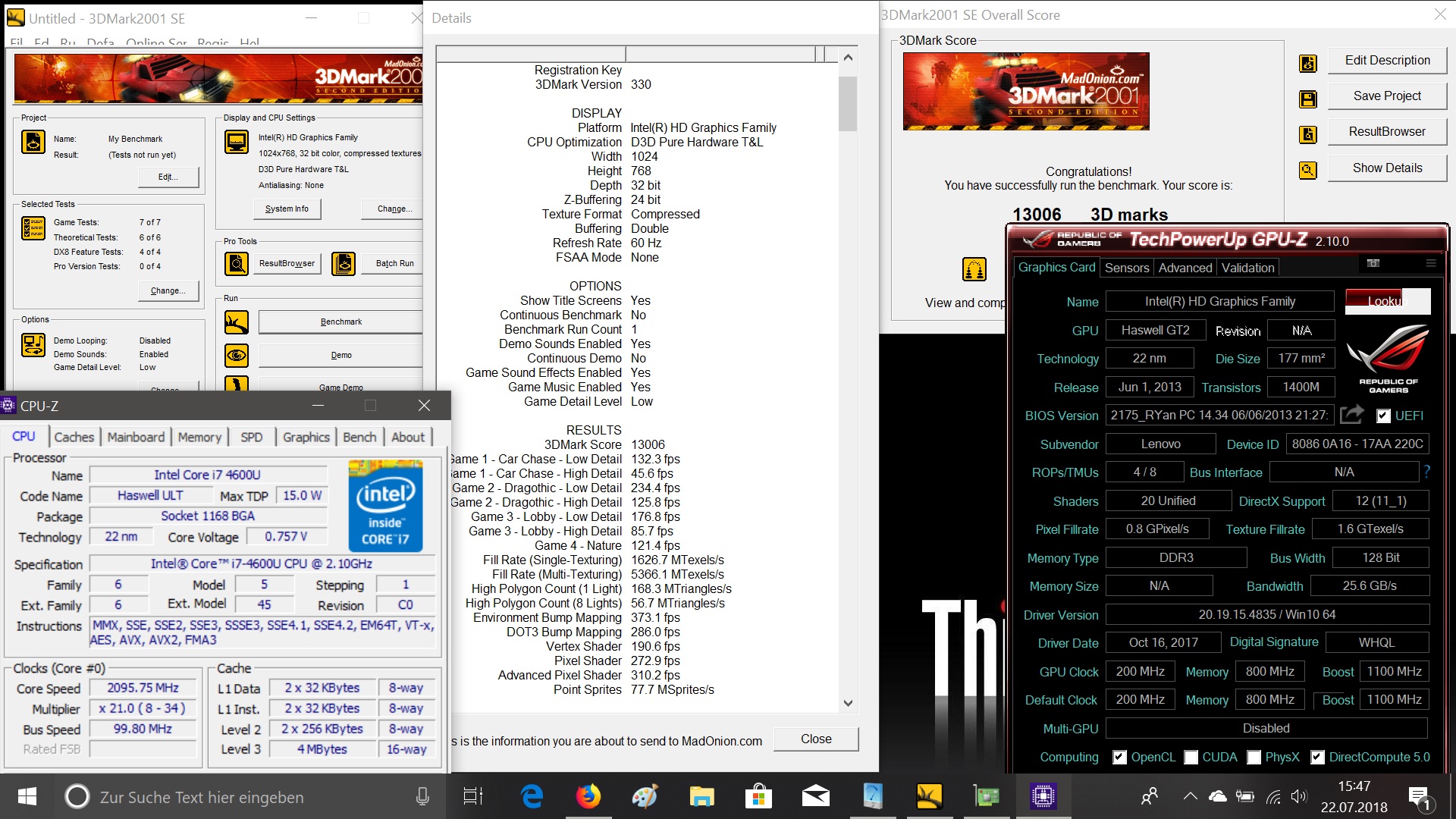Click the Show Details magnifier icon

(x=1308, y=170)
